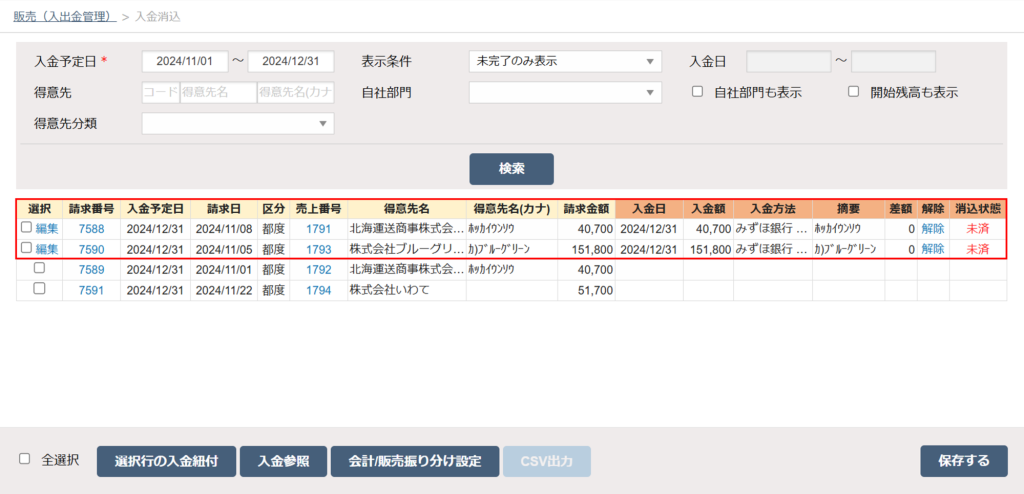Click the 入金予定日 start date field 2024/11/01
1024x494 pixels.
point(185,61)
